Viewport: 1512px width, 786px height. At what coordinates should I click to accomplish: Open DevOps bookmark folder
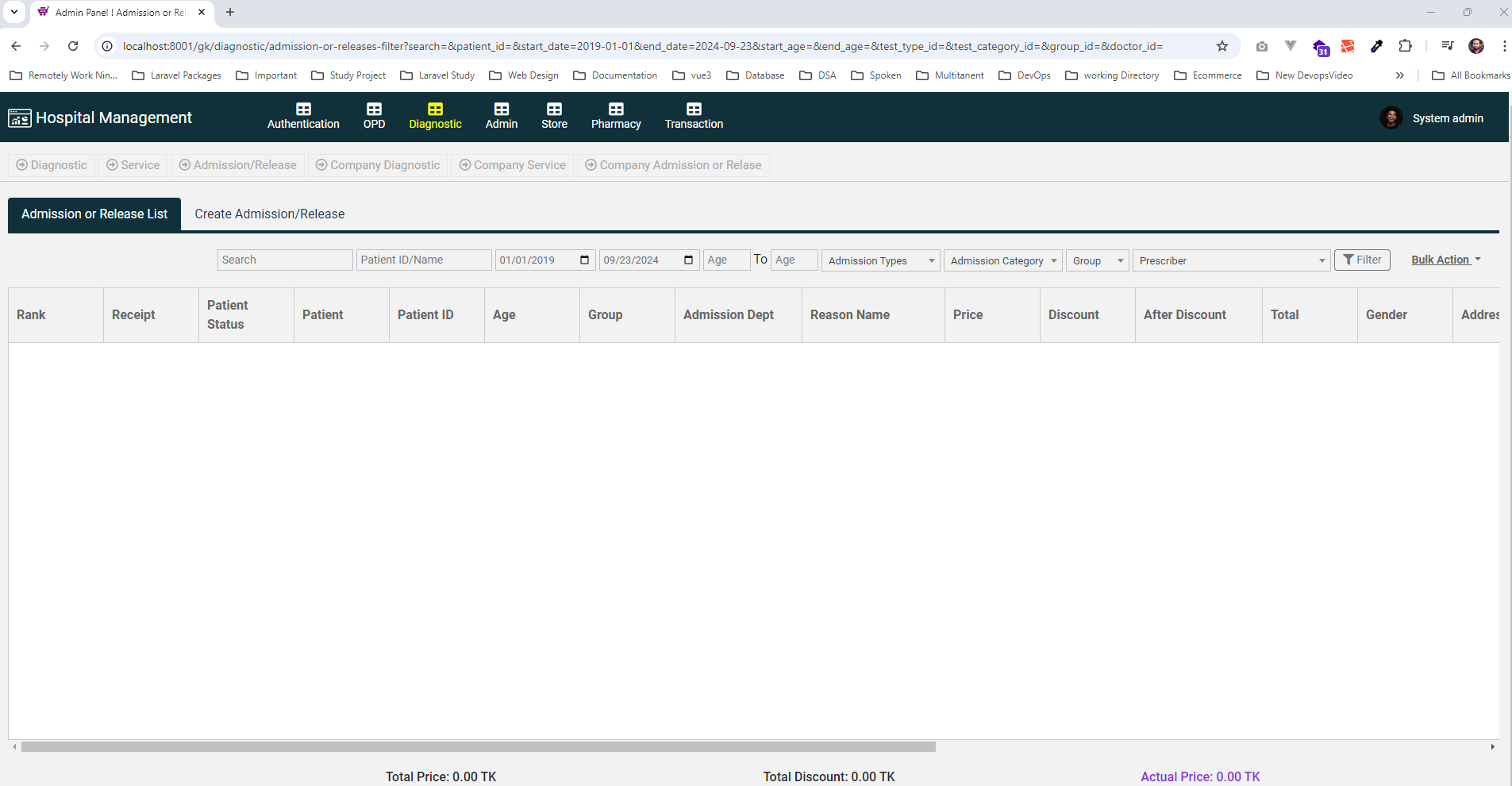tap(1025, 75)
